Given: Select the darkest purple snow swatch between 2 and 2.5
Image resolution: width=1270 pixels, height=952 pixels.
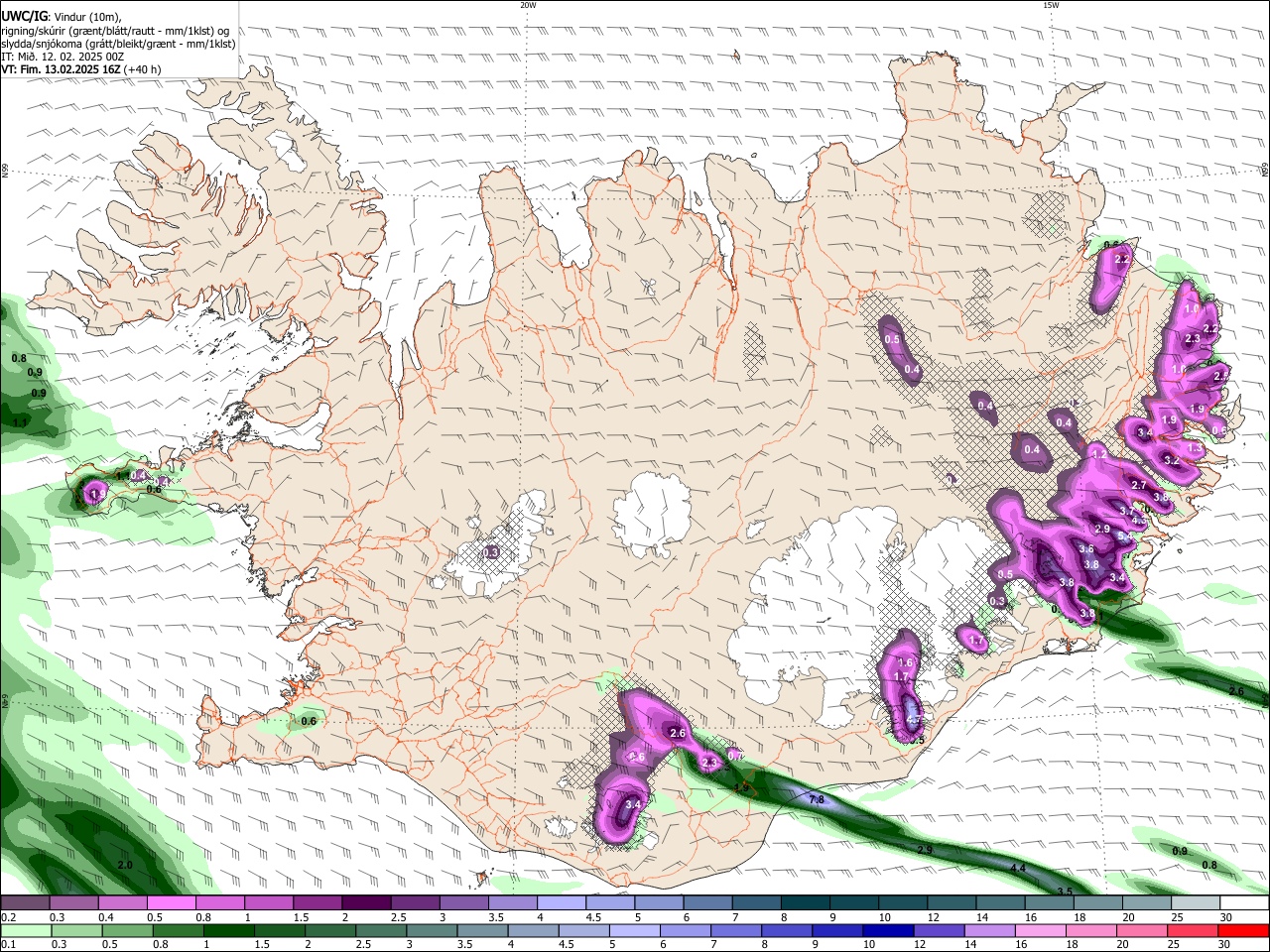Looking at the screenshot, I should pyautogui.click(x=366, y=903).
